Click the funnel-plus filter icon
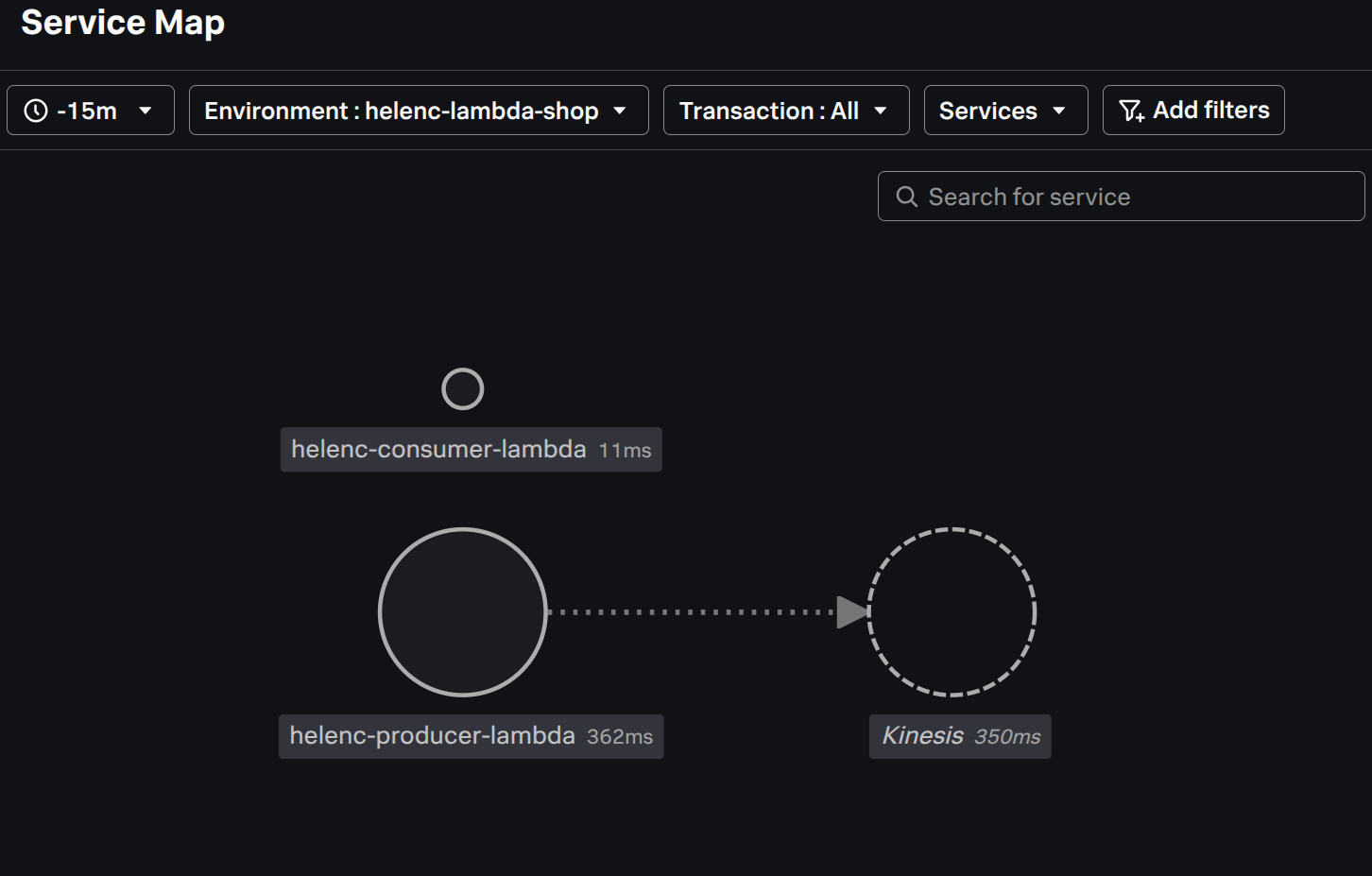 [1132, 111]
